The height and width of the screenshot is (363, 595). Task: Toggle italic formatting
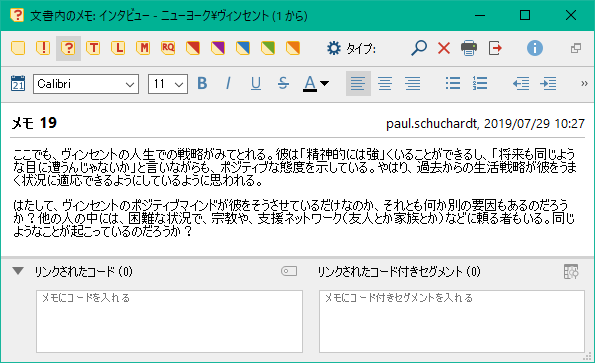pos(228,83)
